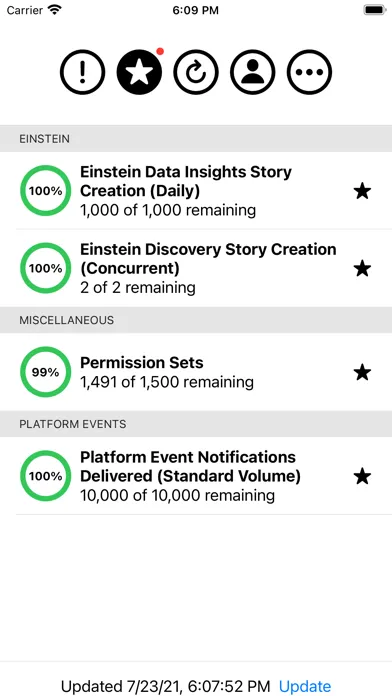Toggle the Permission Sets favorite star

362,372
